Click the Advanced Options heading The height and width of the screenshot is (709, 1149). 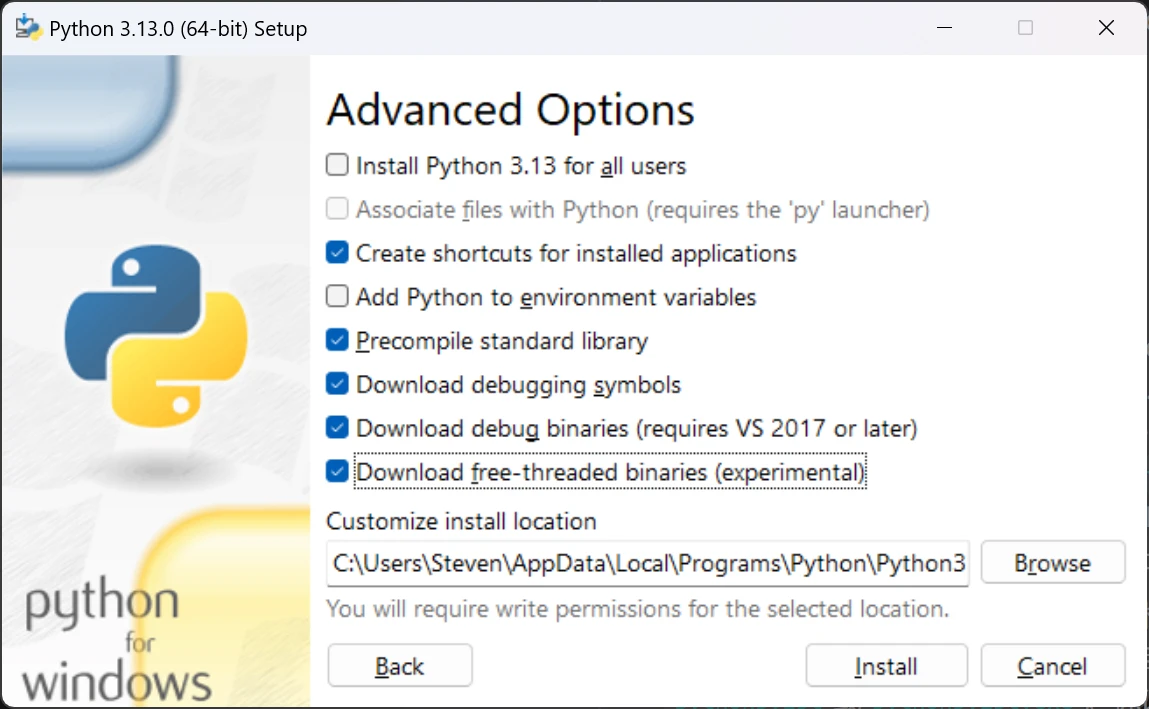[x=510, y=110]
